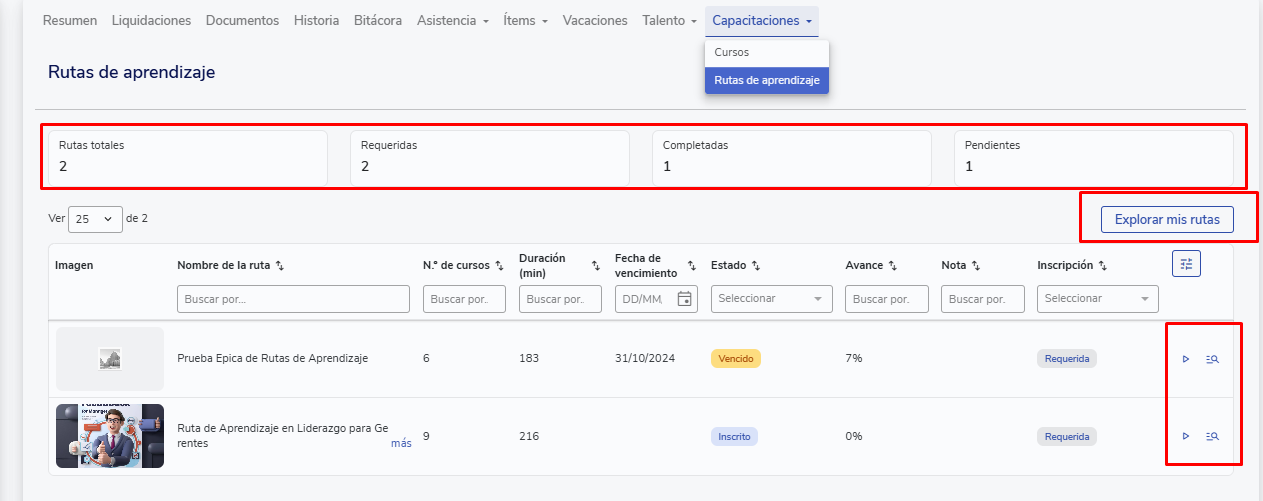This screenshot has height=501, width=1263.
Task: Open calendar picker in Fecha de vencimiento
Action: tap(684, 299)
